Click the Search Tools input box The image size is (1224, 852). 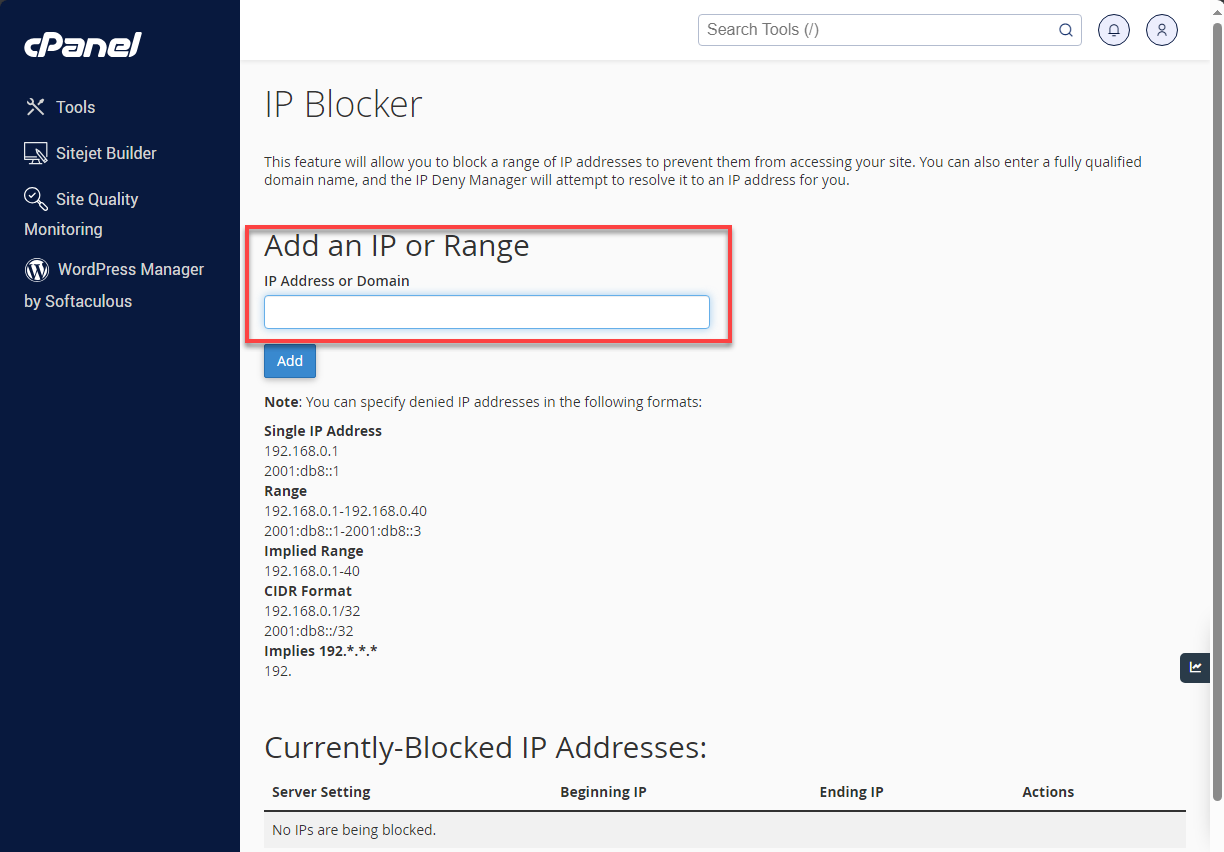tap(880, 30)
